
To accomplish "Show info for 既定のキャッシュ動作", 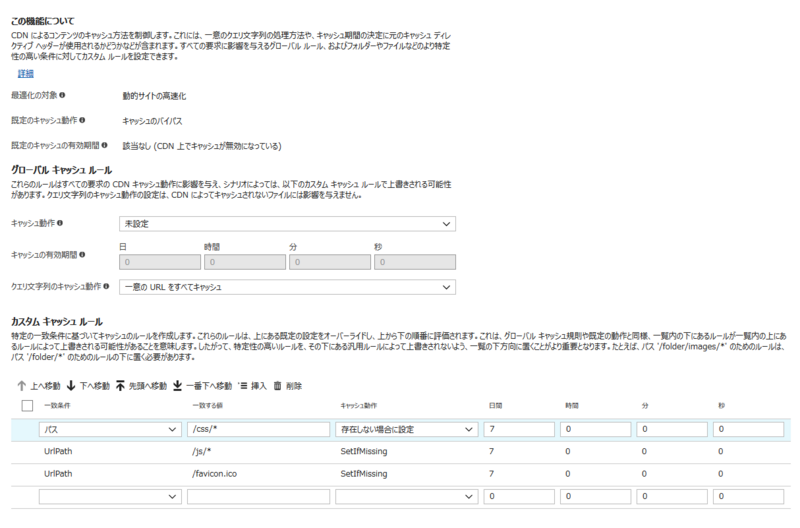I will click(x=82, y=120).
